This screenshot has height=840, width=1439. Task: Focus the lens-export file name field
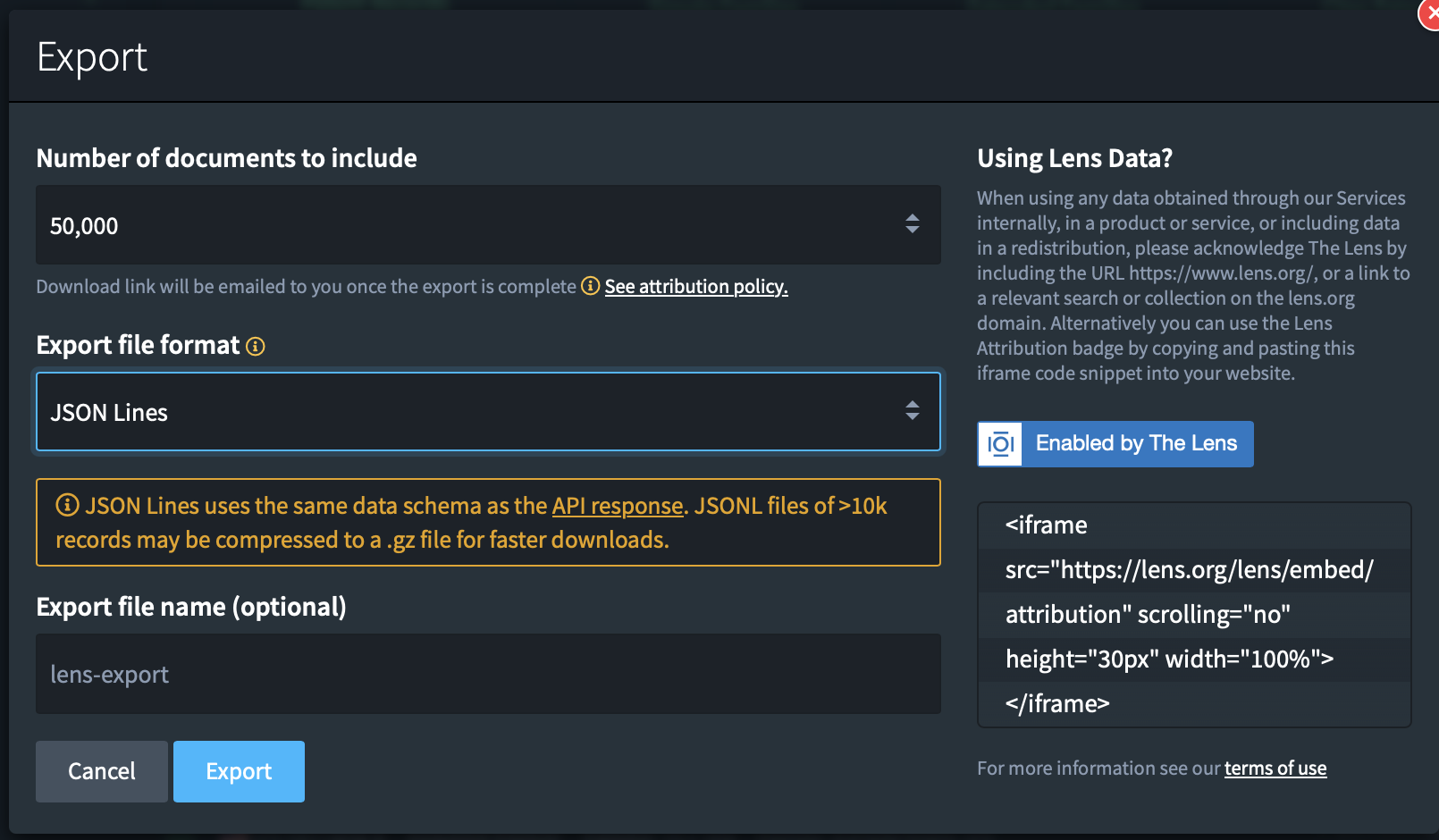click(487, 675)
